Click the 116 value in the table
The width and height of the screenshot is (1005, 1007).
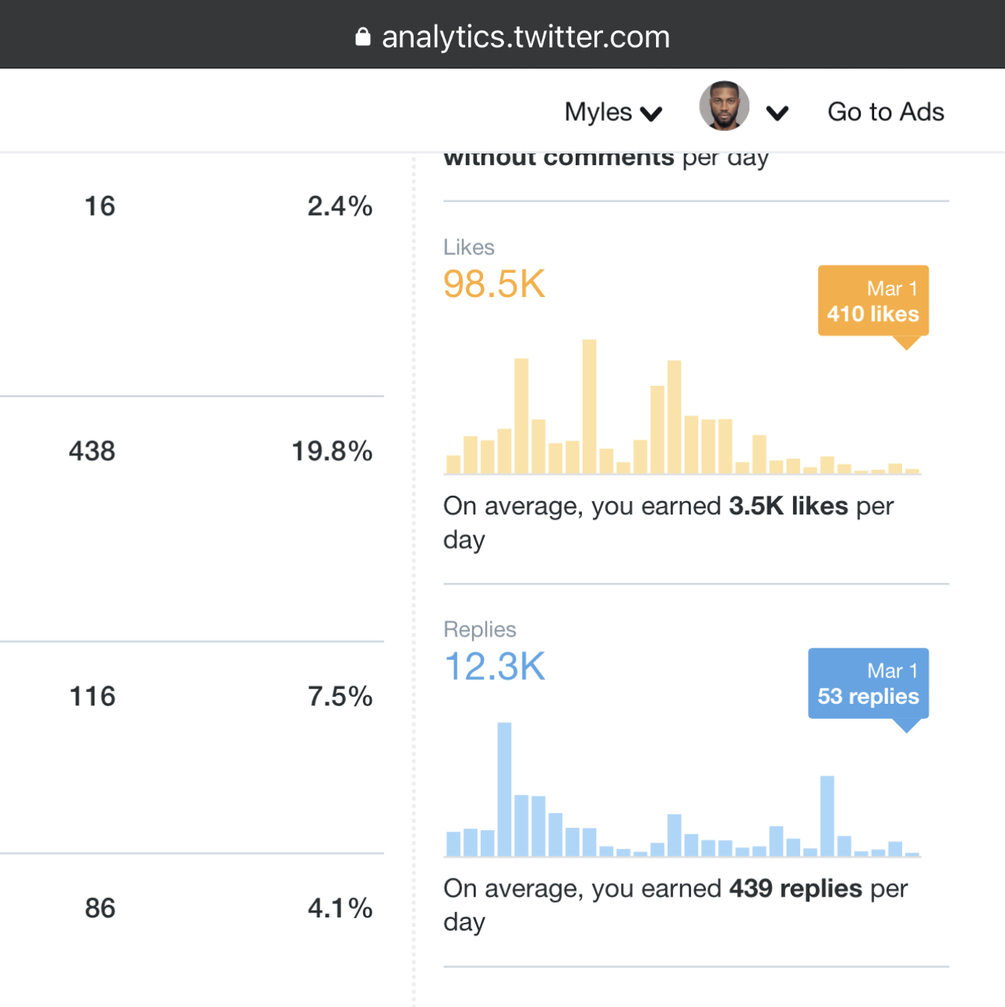tap(92, 696)
